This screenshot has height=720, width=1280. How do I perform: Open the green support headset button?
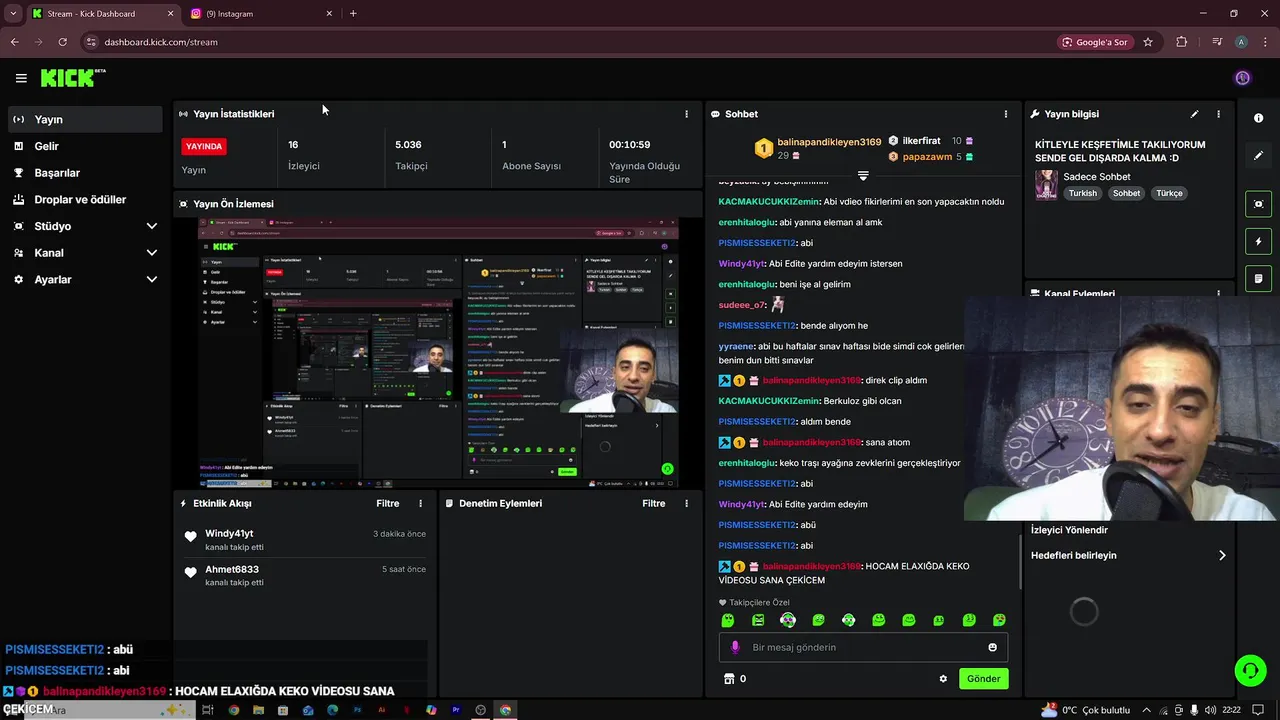point(1250,671)
